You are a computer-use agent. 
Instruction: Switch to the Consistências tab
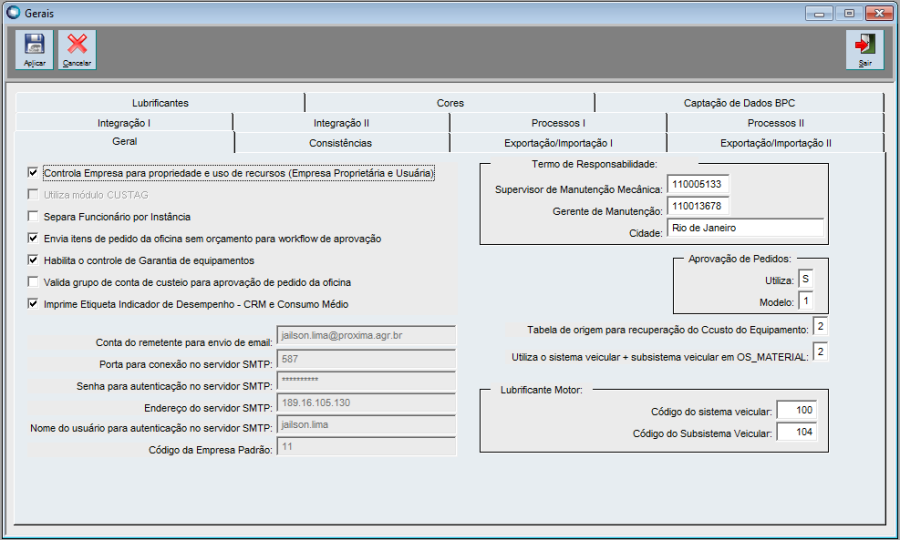341,143
